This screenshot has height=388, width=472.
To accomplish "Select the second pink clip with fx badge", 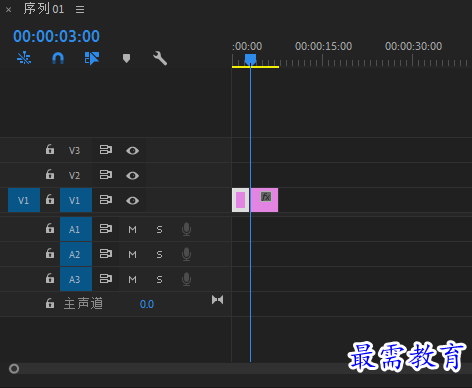I will coord(264,200).
